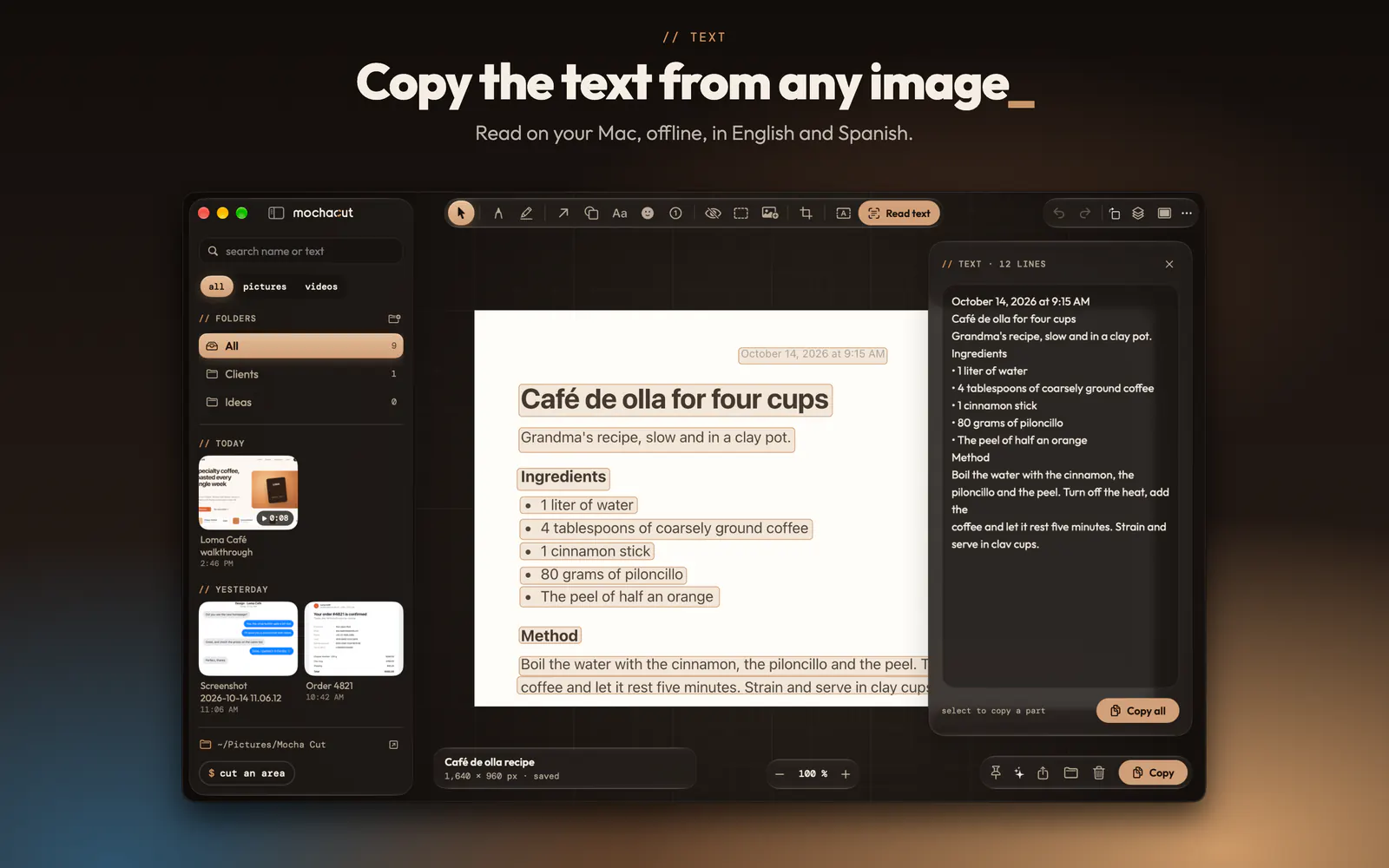Toggle the sidebar panel

(x=276, y=213)
